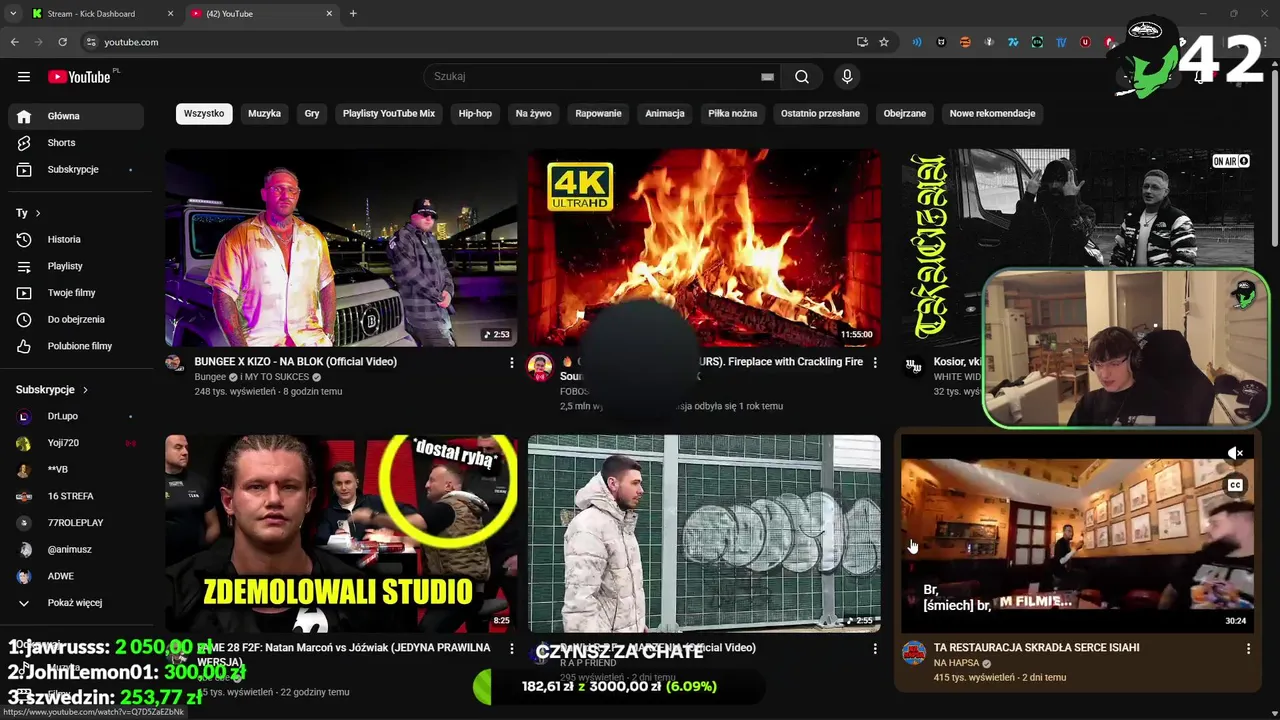Open the YouTube hamburger guide menu

click(24, 77)
